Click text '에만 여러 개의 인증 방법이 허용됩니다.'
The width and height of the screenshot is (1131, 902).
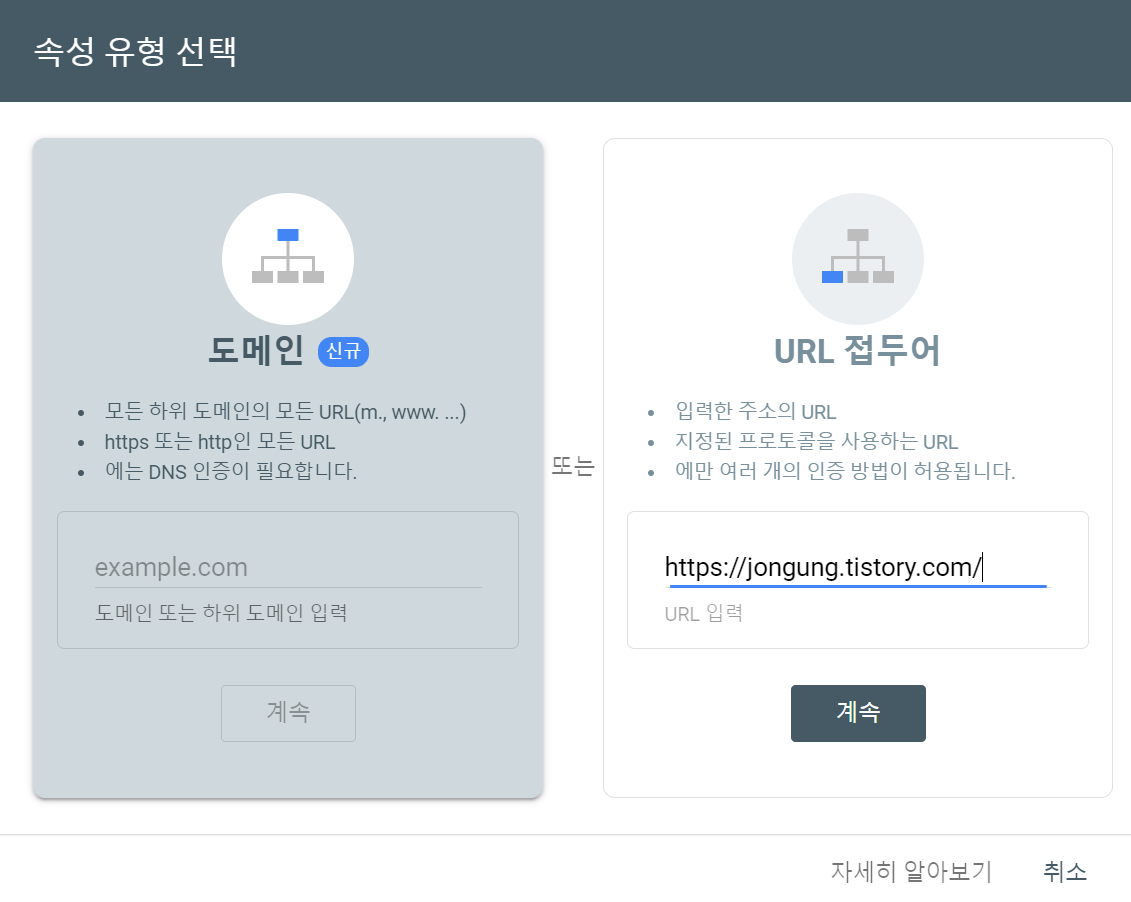(x=845, y=471)
